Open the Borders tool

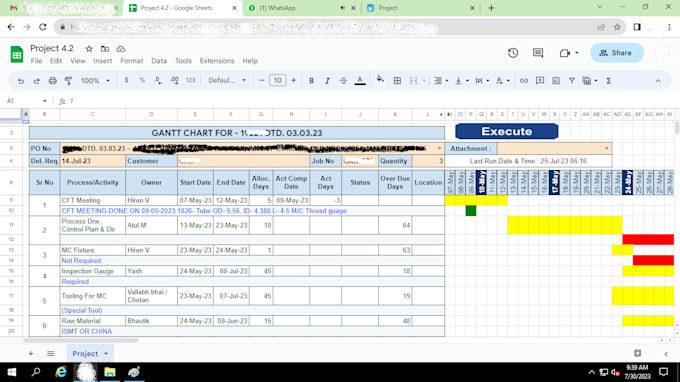(x=397, y=81)
